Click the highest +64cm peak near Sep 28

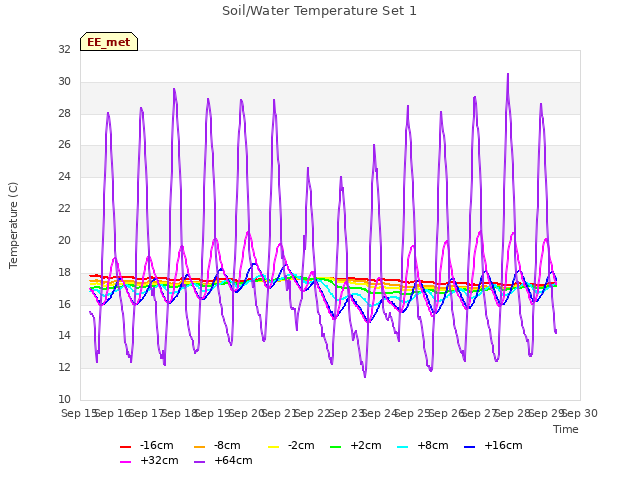508,74
